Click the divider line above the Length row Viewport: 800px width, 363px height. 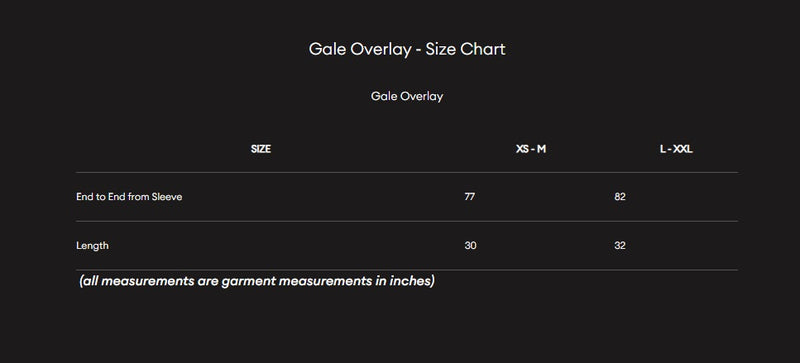[407, 221]
